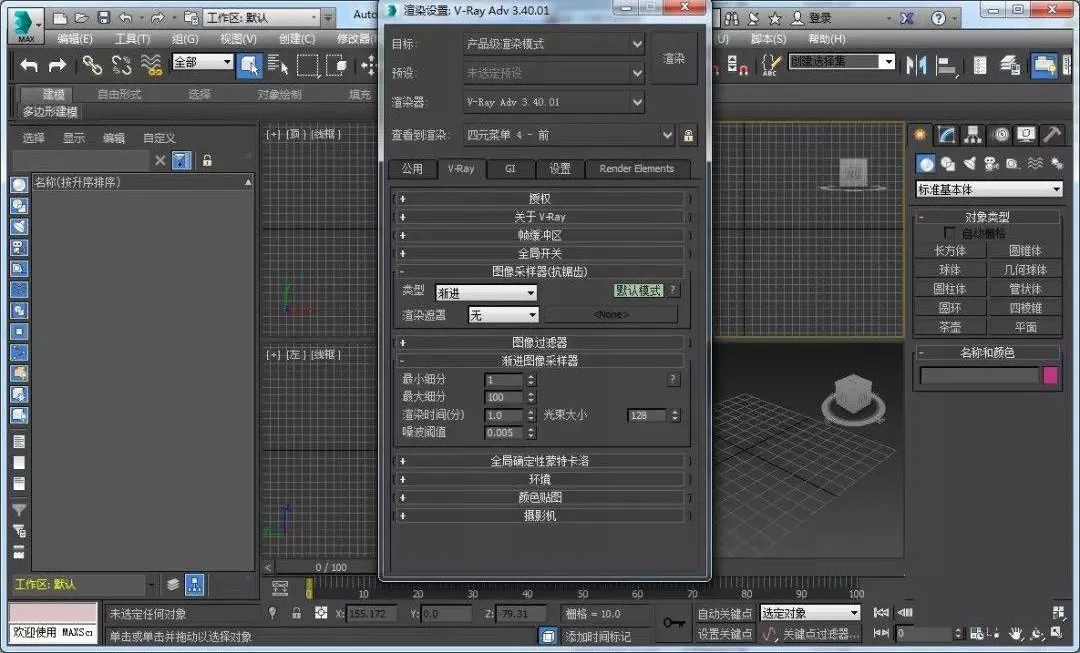Select the Shapes category icon in Create panel
This screenshot has width=1080, height=653.
pyautogui.click(x=948, y=163)
